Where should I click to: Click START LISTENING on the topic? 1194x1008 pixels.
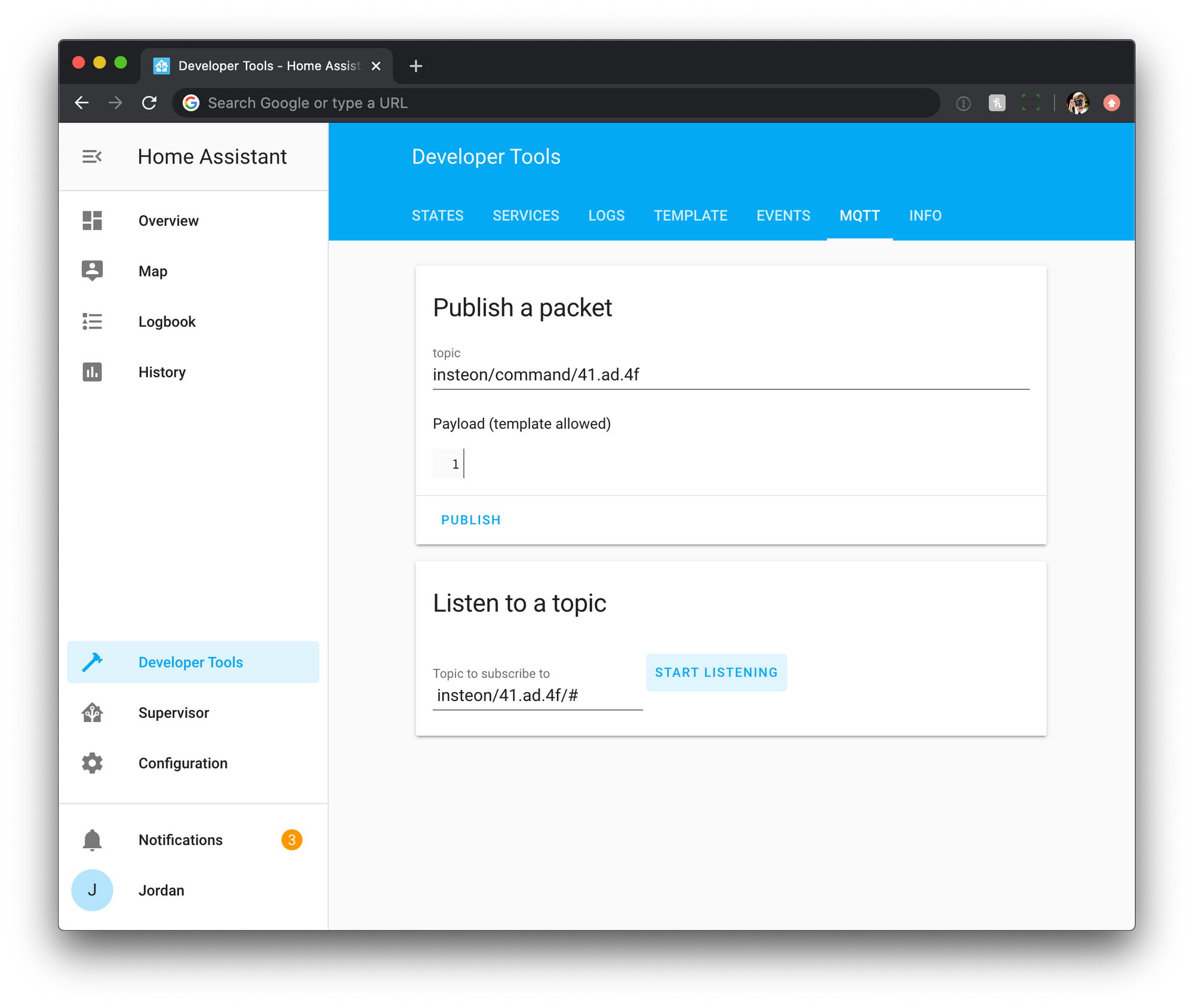[716, 671]
